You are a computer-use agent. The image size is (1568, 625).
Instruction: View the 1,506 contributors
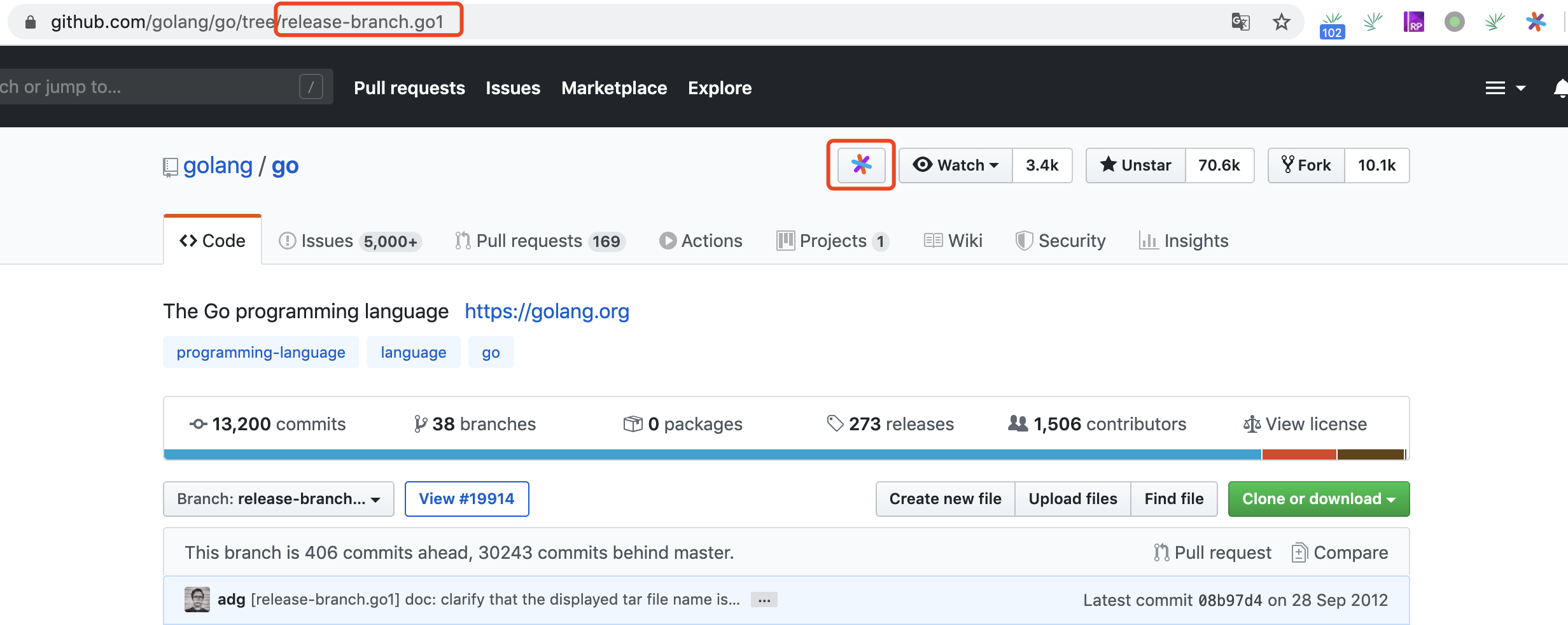(1097, 424)
